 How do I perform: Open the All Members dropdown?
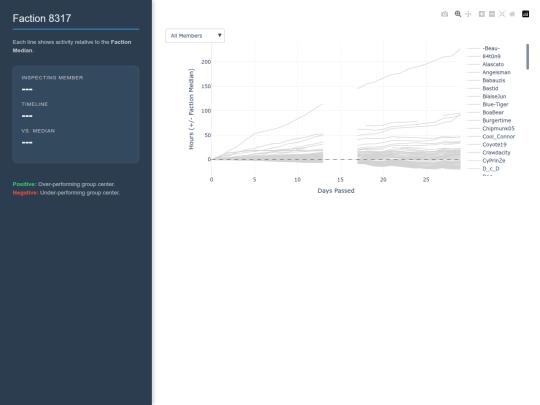(195, 35)
